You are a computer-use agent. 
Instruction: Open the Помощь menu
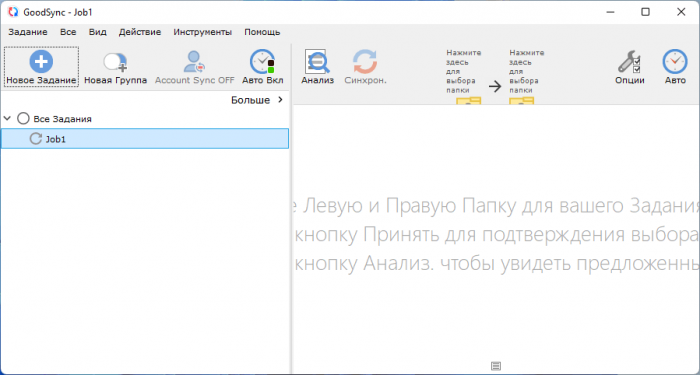coord(262,32)
